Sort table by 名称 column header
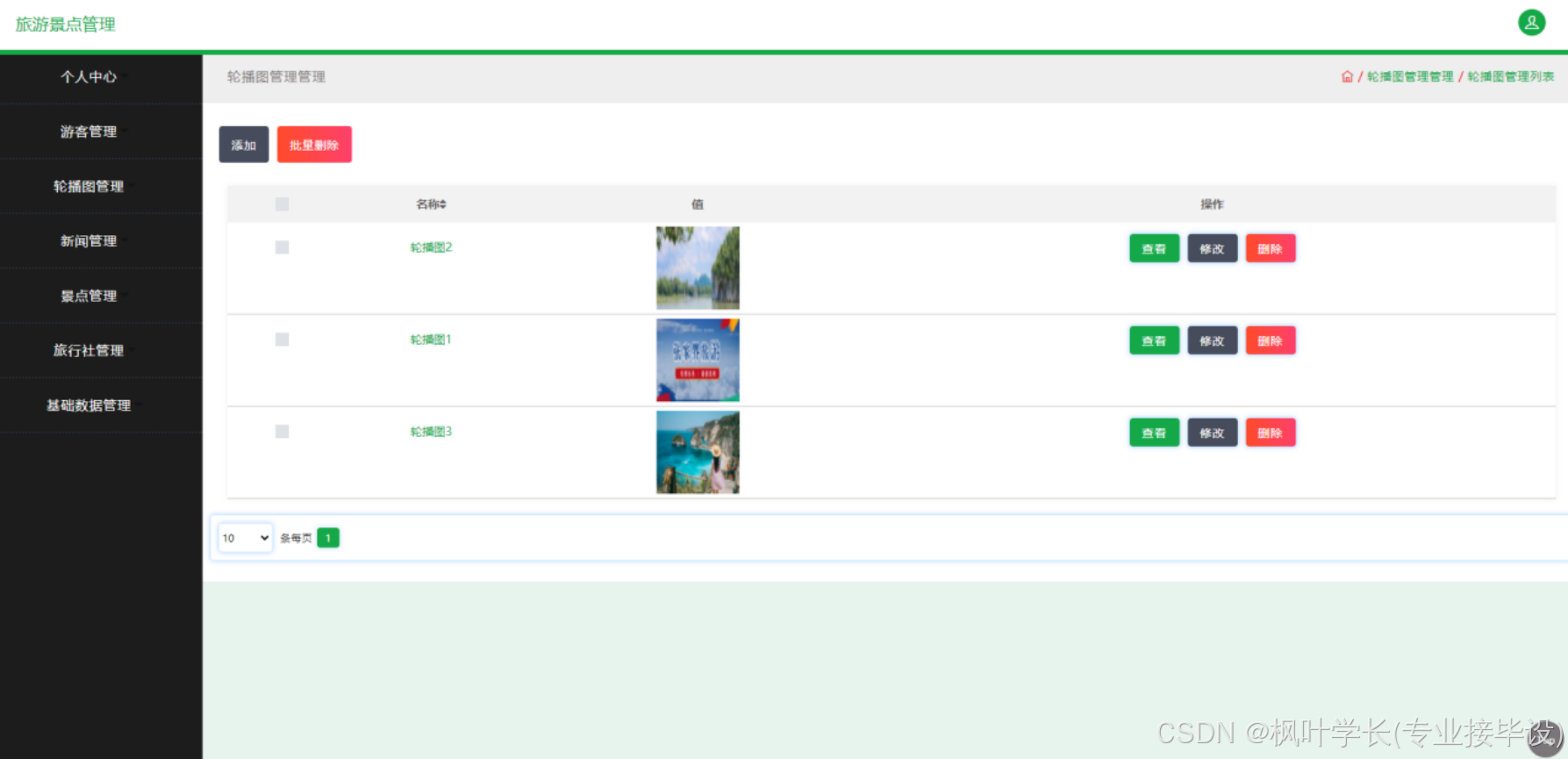 tap(431, 204)
